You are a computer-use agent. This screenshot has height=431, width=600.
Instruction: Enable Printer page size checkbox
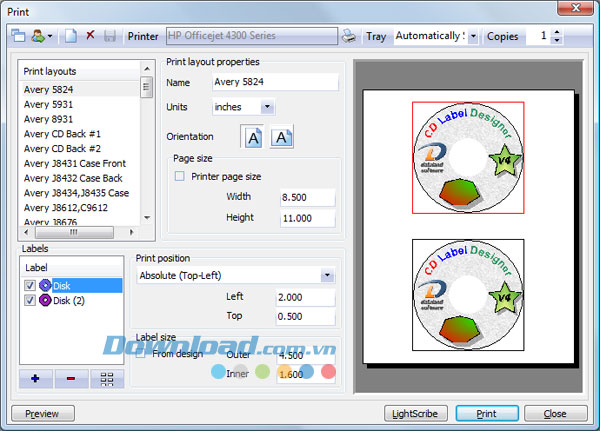(x=179, y=176)
